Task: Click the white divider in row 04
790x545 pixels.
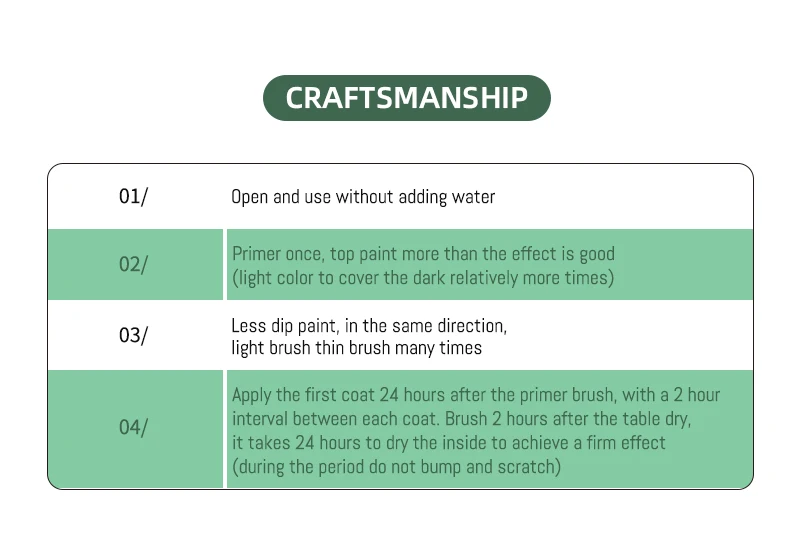Action: [225, 428]
